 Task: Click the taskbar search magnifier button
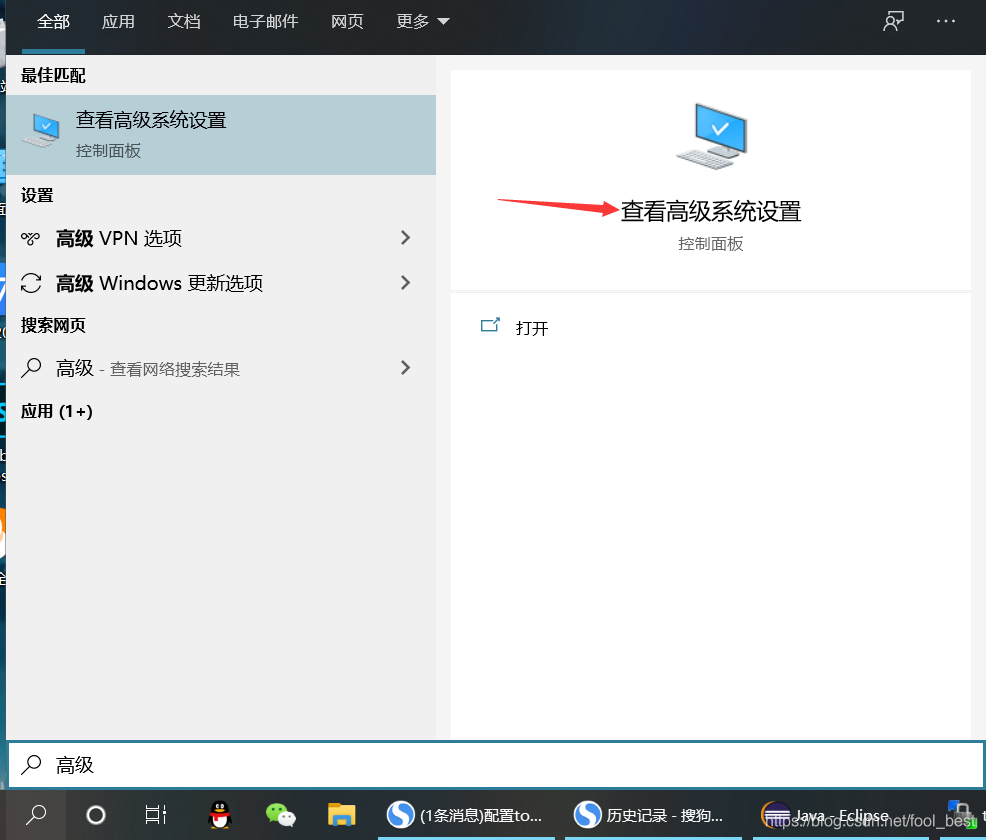[x=35, y=815]
